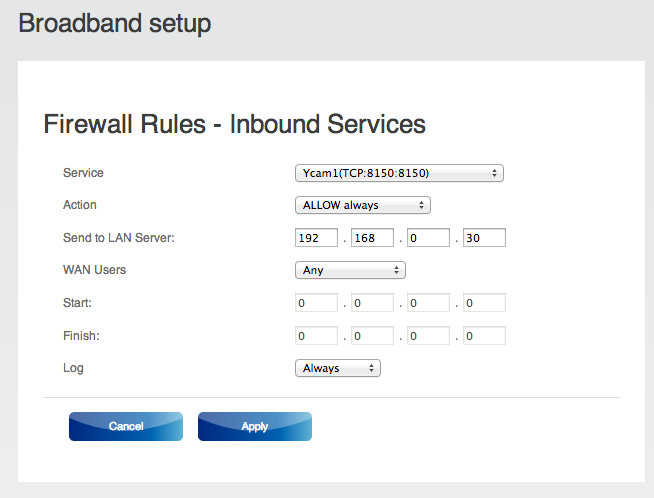
Task: Select the Start second octet field
Action: pos(372,303)
